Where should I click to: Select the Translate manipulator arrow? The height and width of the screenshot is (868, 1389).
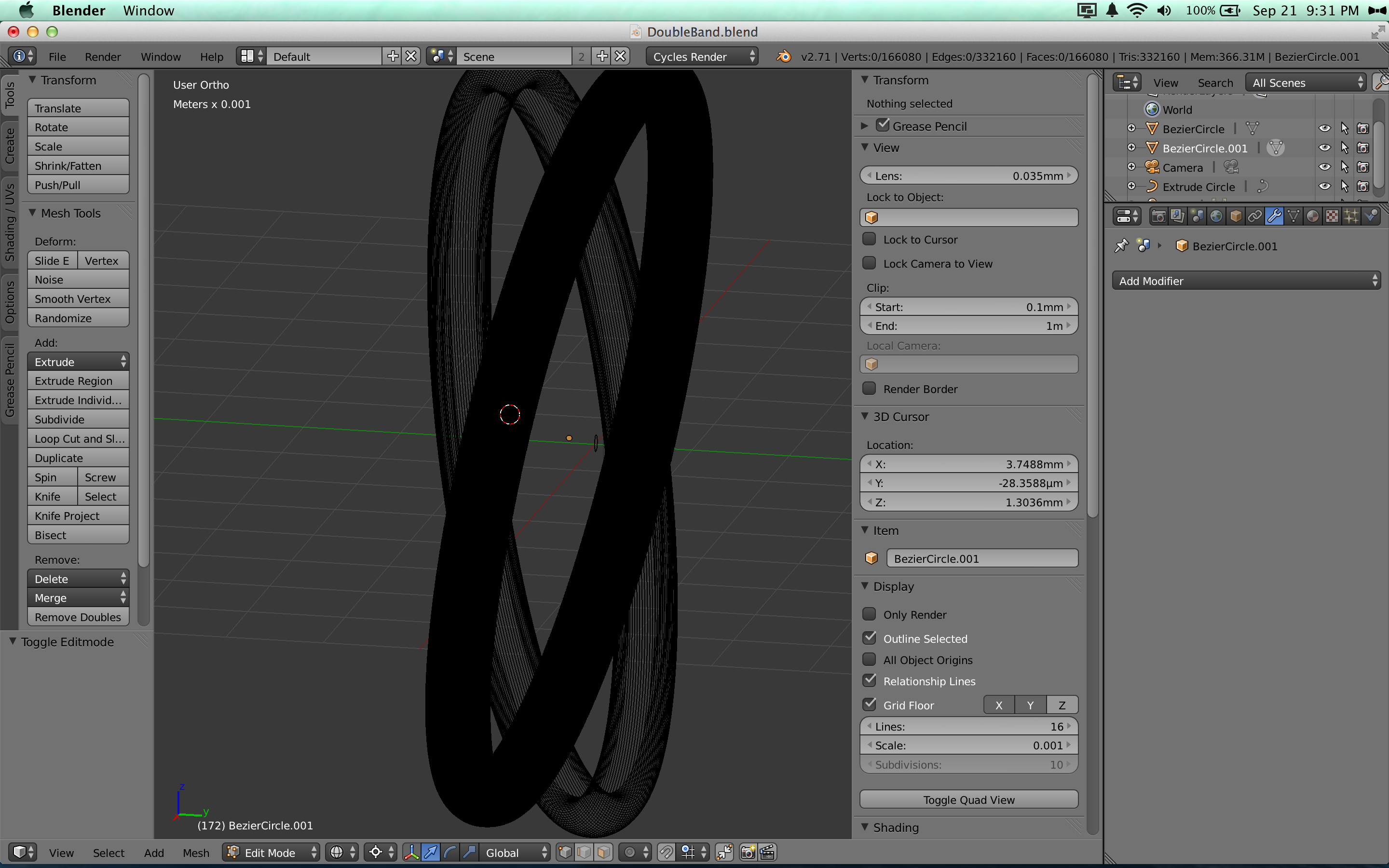(x=431, y=852)
